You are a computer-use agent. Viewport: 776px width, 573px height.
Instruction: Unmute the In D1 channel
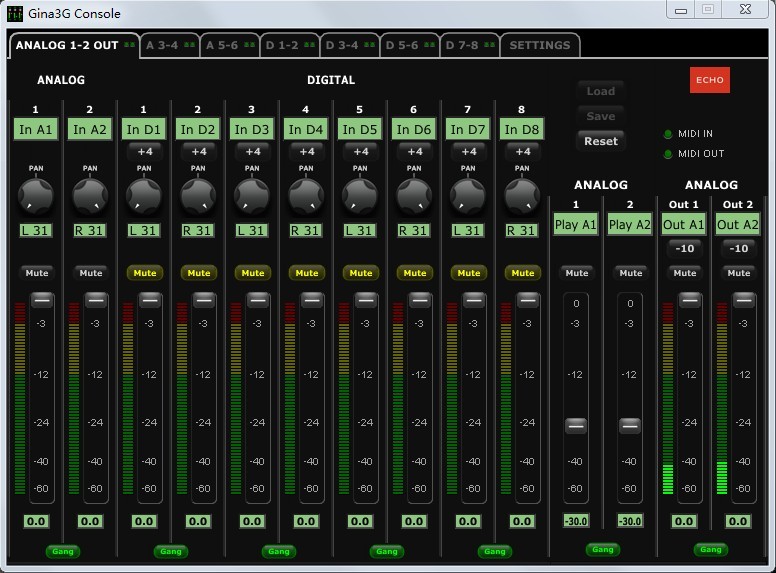(145, 273)
